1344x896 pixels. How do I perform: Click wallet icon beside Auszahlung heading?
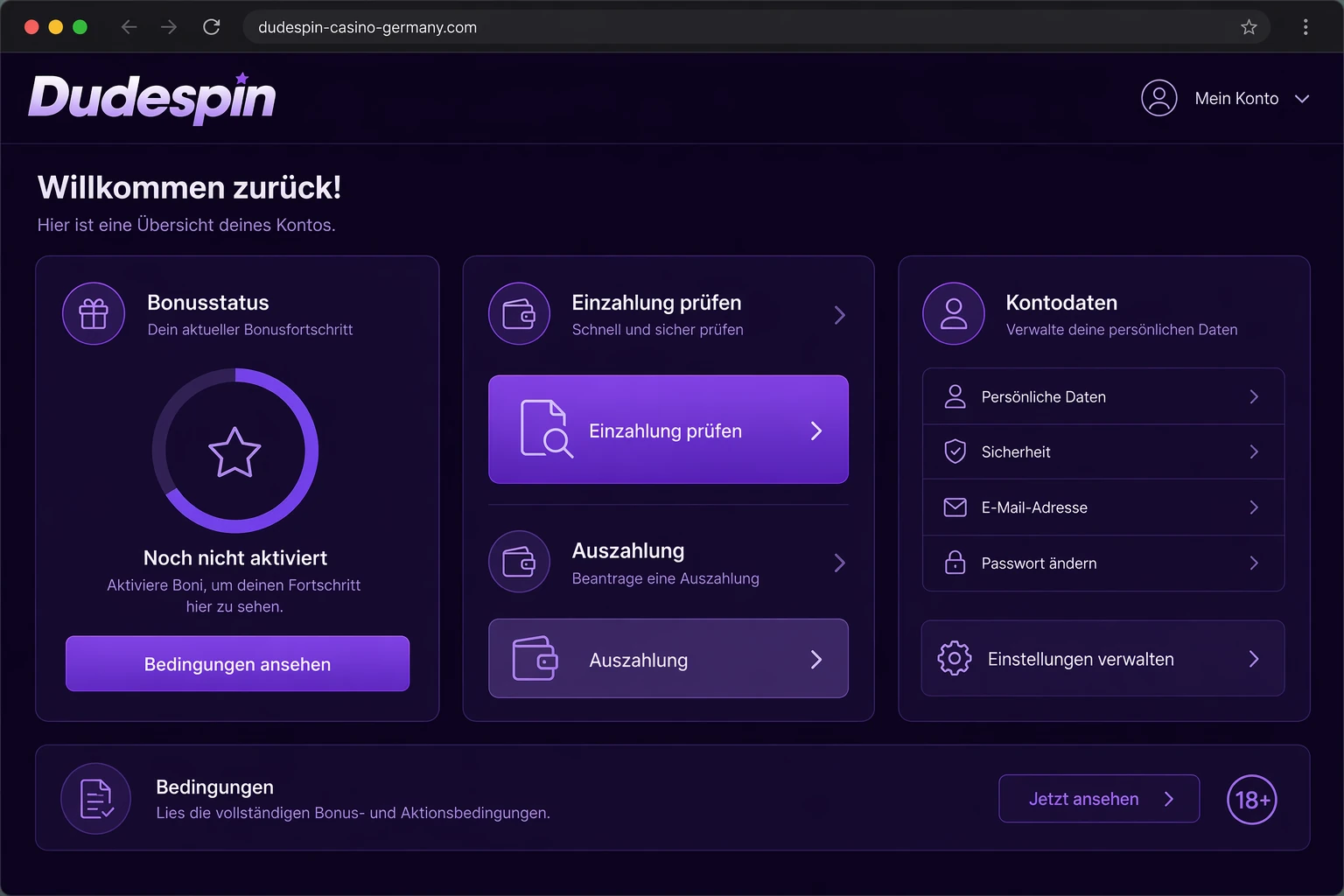tap(520, 562)
